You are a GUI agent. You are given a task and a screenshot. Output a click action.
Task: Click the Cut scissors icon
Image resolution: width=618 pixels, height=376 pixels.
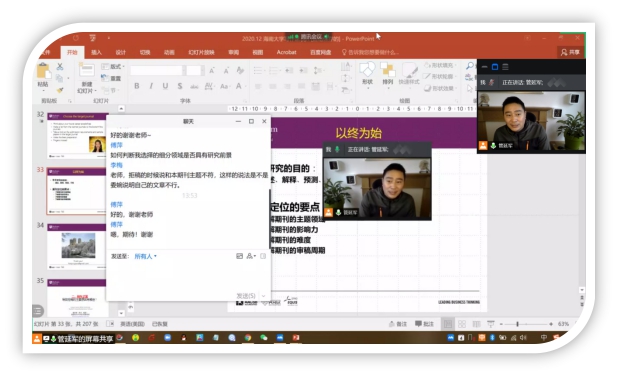[x=60, y=67]
